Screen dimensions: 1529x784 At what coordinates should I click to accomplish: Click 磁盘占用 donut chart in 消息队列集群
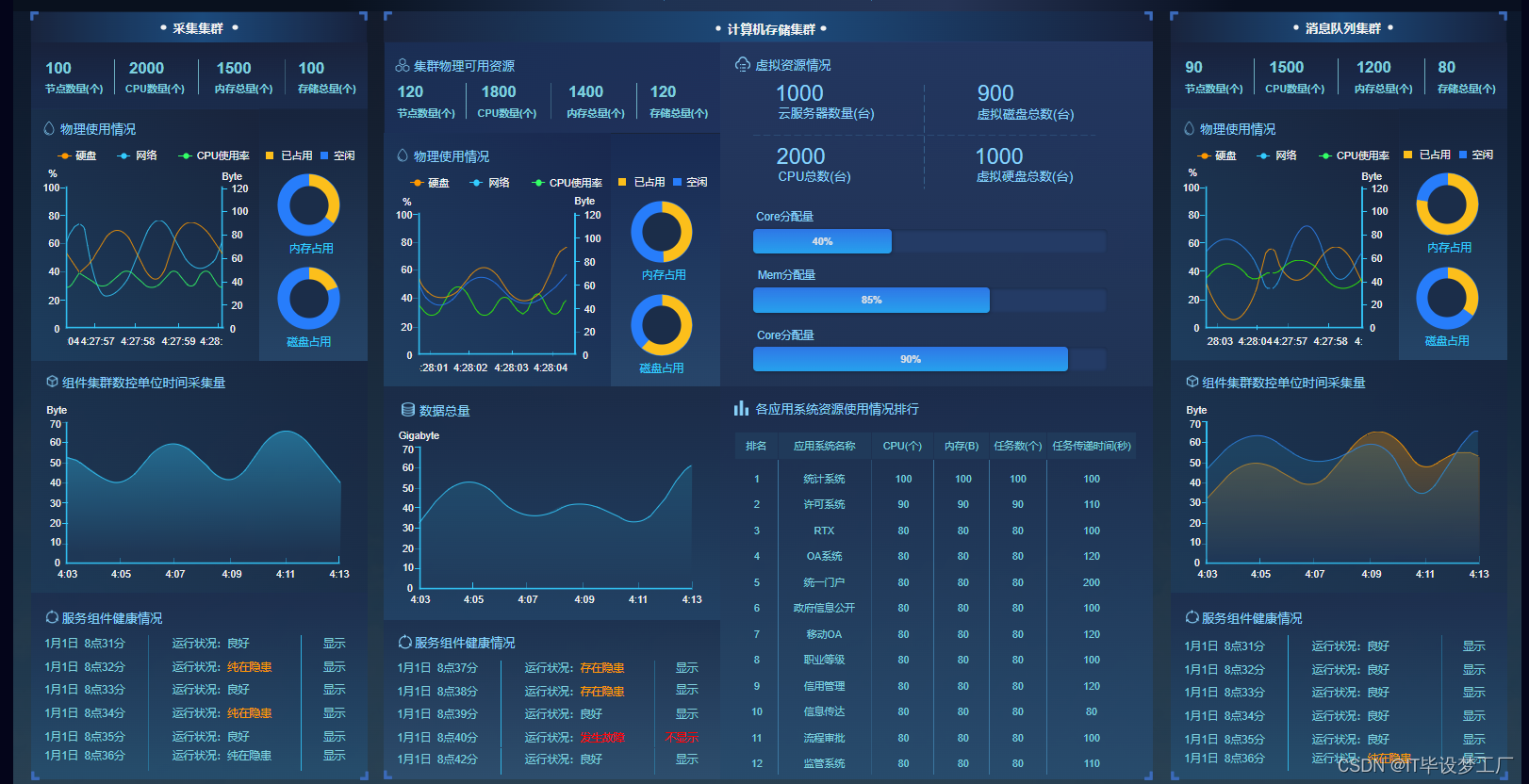tap(1447, 298)
